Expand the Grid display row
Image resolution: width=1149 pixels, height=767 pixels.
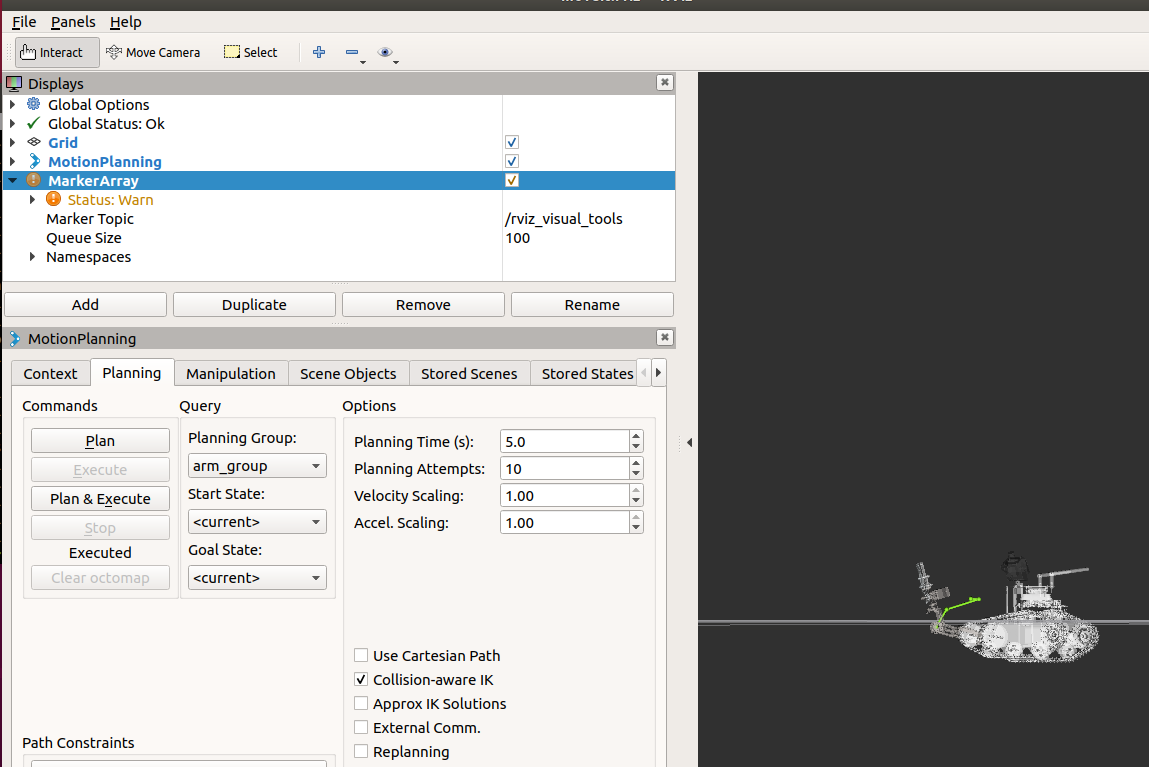point(12,142)
